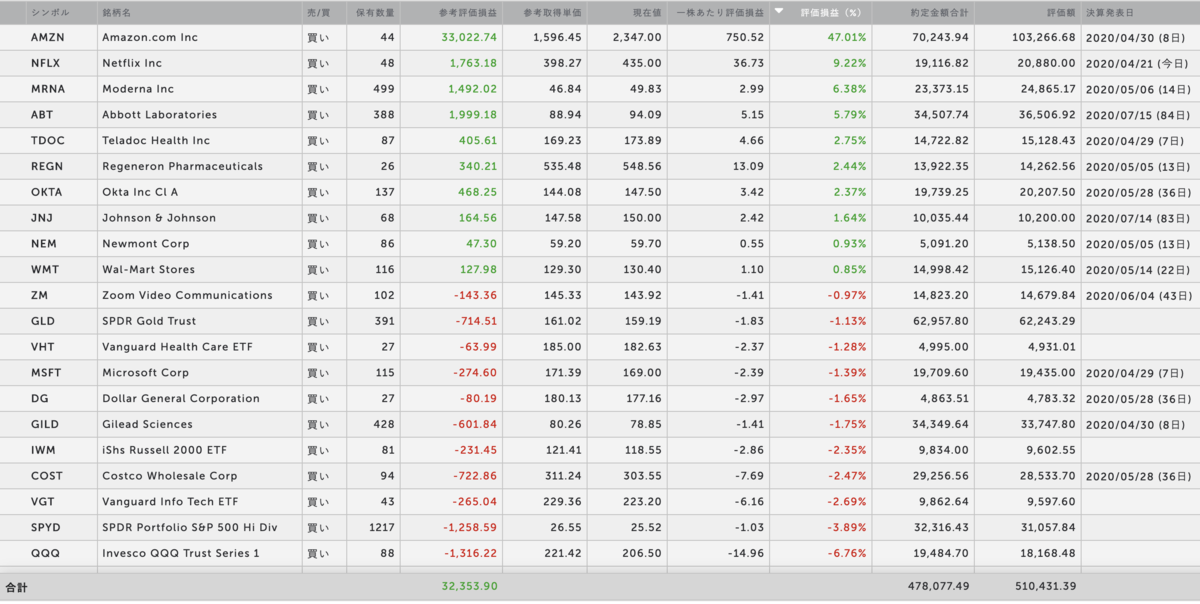Open Newmont Corp name
The height and width of the screenshot is (604, 1200).
tap(146, 244)
